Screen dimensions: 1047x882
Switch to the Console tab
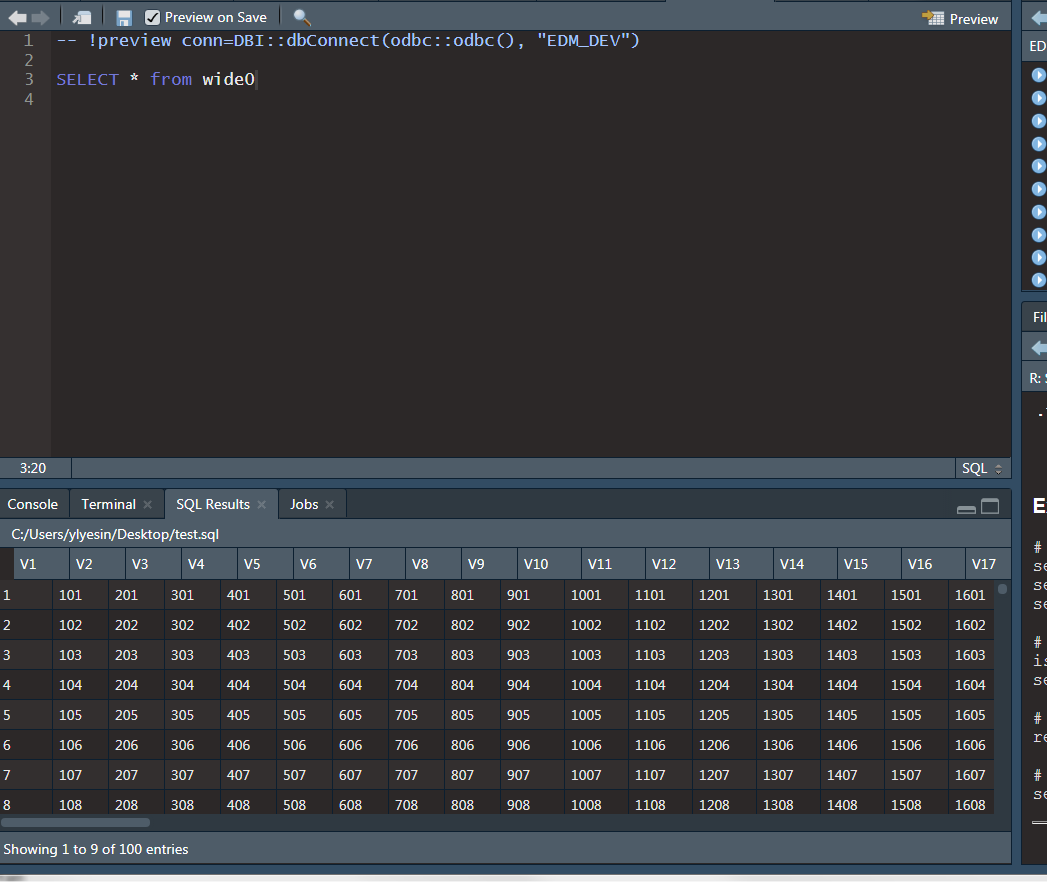coord(33,504)
